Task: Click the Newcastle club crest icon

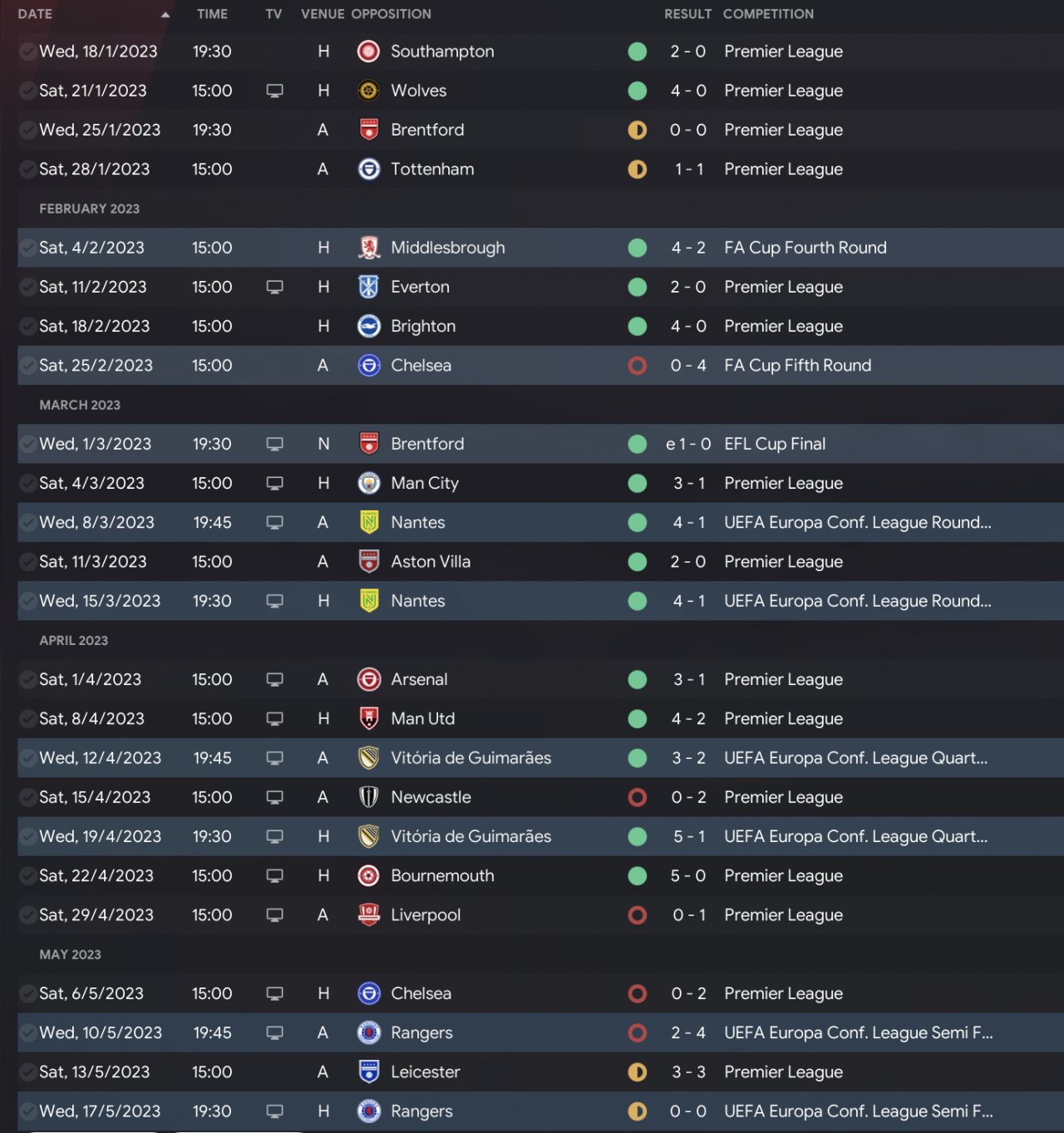Action: 368,797
